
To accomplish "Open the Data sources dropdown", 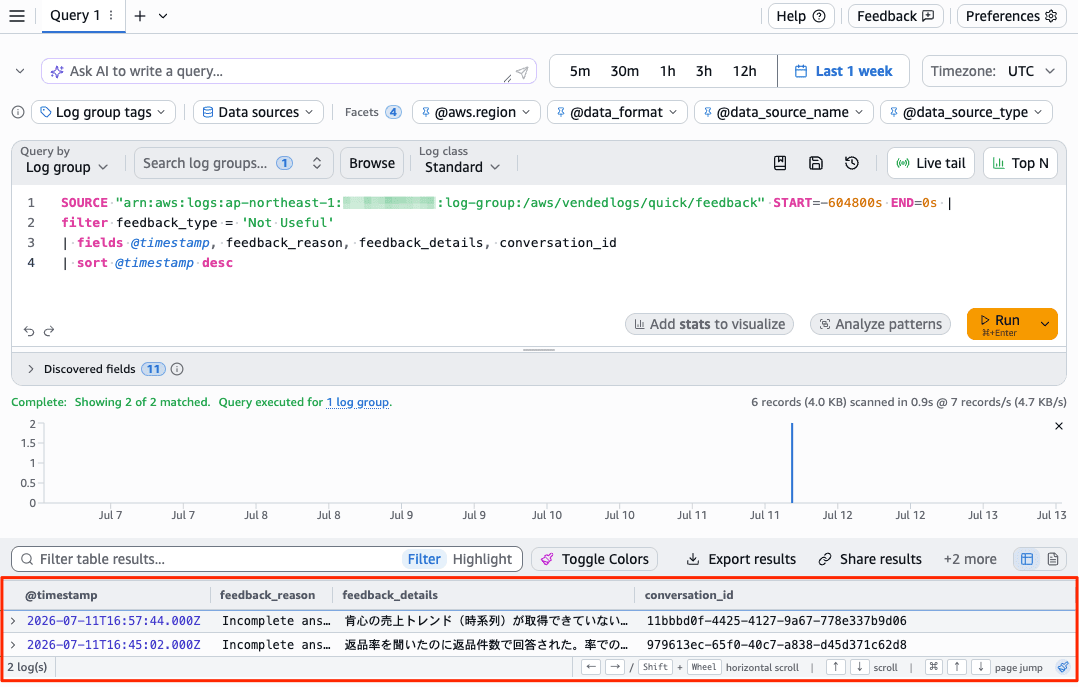I will [258, 112].
